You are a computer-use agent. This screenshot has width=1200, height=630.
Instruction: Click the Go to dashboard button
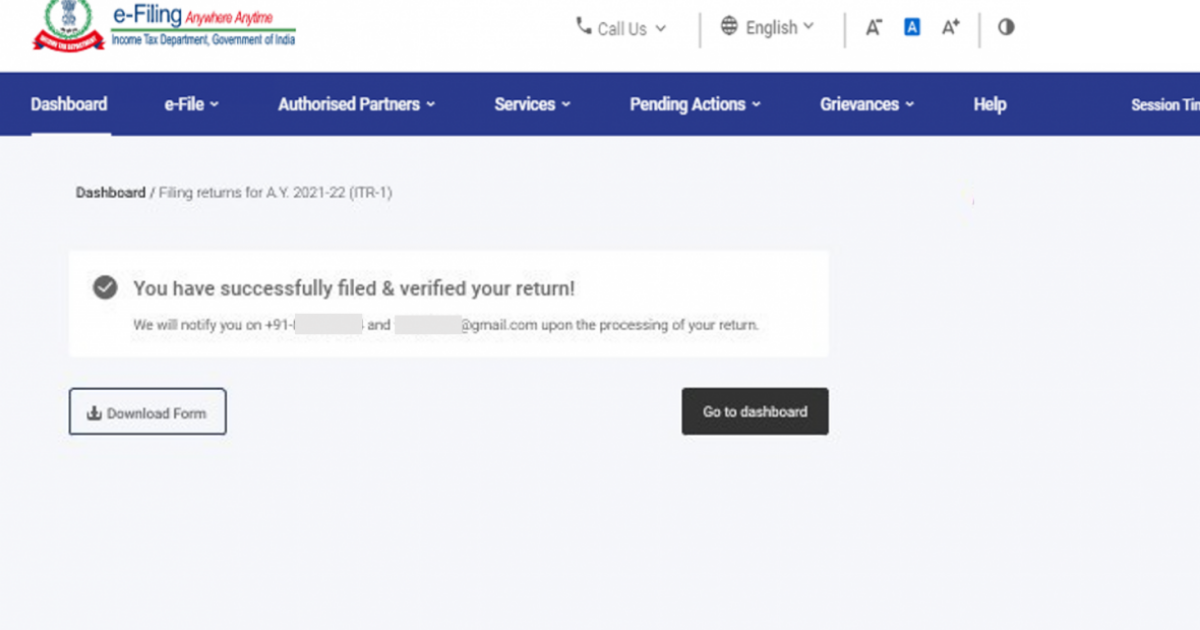[755, 412]
